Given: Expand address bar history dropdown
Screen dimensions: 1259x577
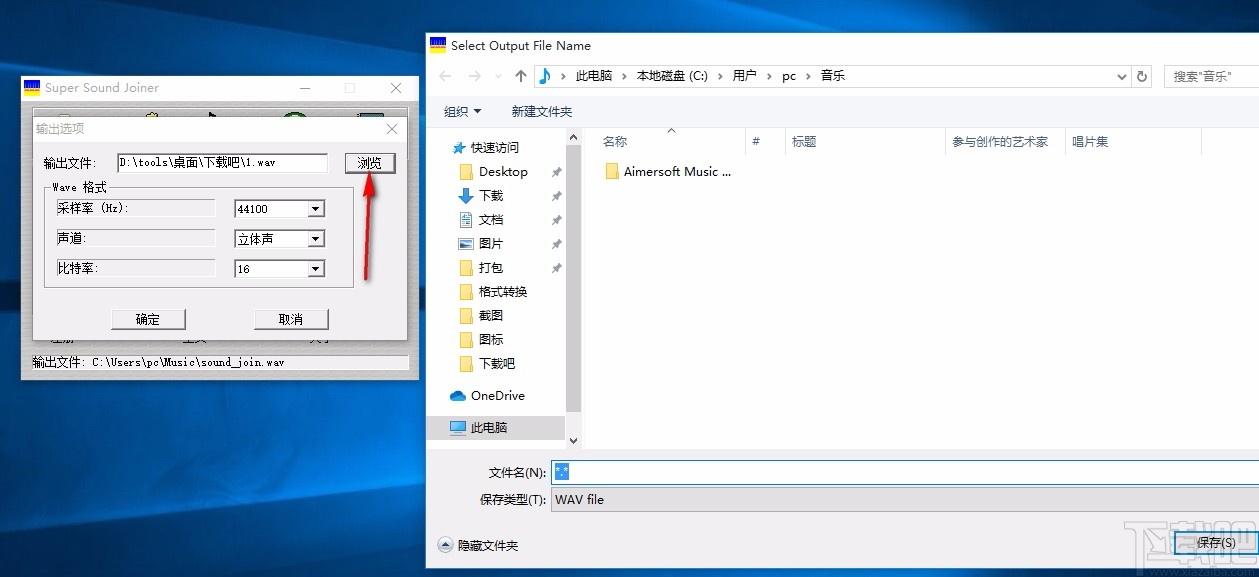Looking at the screenshot, I should point(1121,76).
